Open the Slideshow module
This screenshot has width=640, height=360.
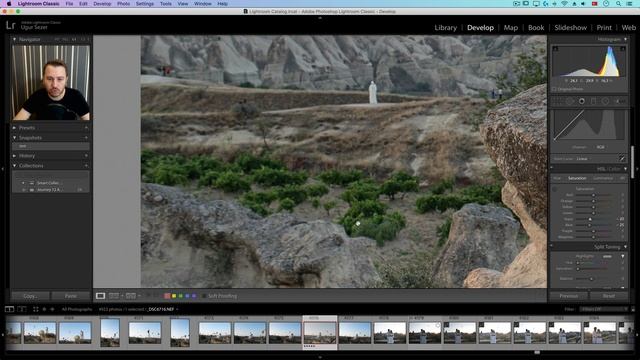[x=571, y=27]
